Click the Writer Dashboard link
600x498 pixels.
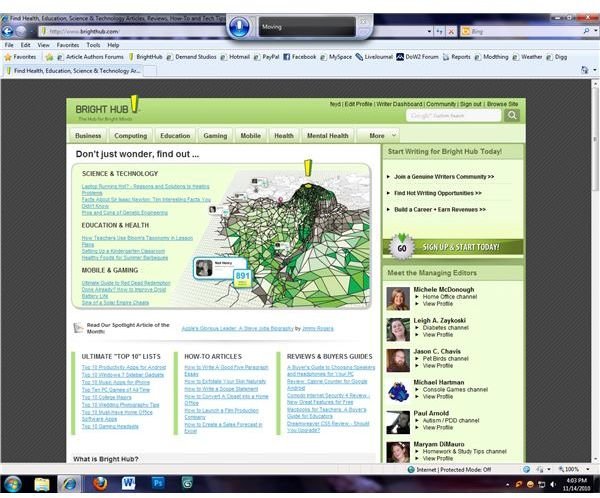click(399, 104)
